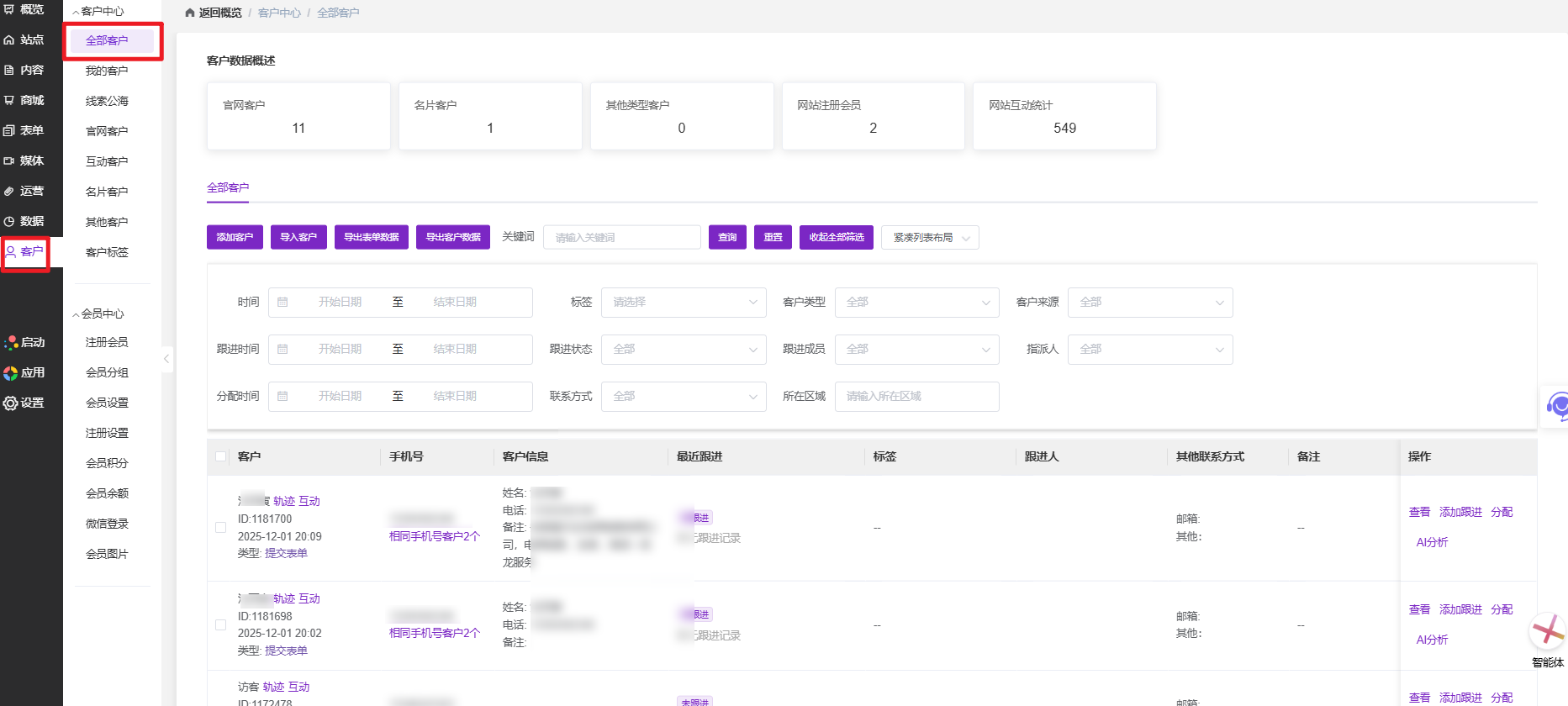This screenshot has height=706, width=1568.
Task: Click the 应用 colorful app icon
Action: pyautogui.click(x=10, y=373)
